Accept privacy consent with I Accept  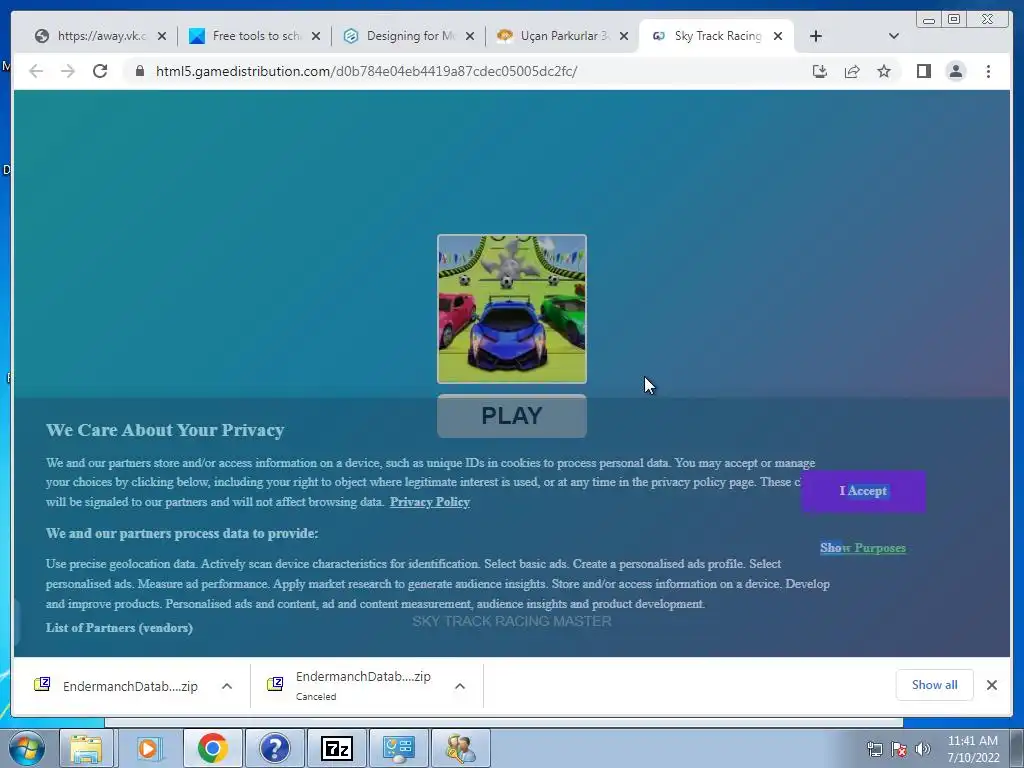tap(863, 491)
